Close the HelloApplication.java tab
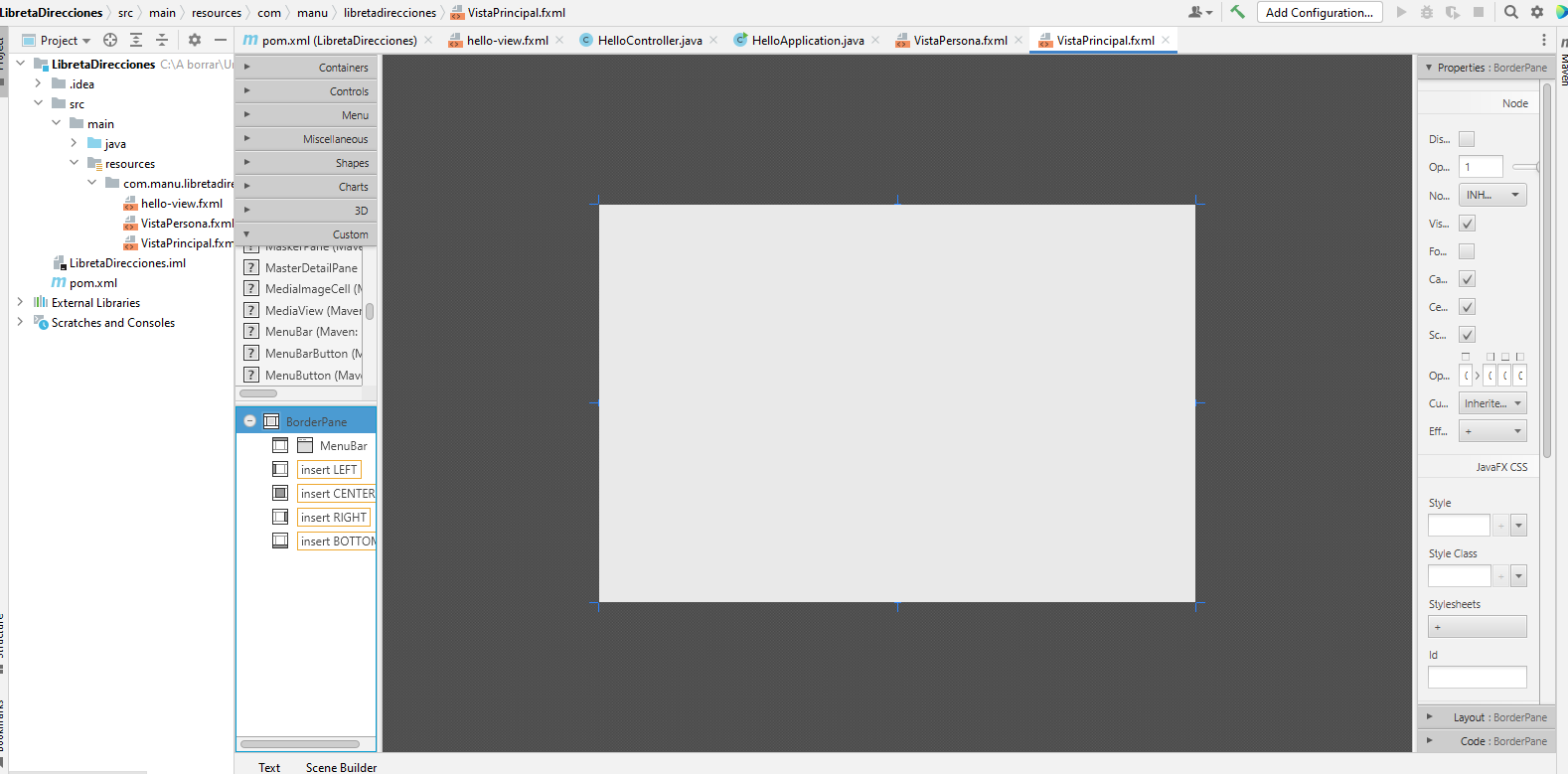Viewport: 1568px width, 774px height. pos(875,40)
